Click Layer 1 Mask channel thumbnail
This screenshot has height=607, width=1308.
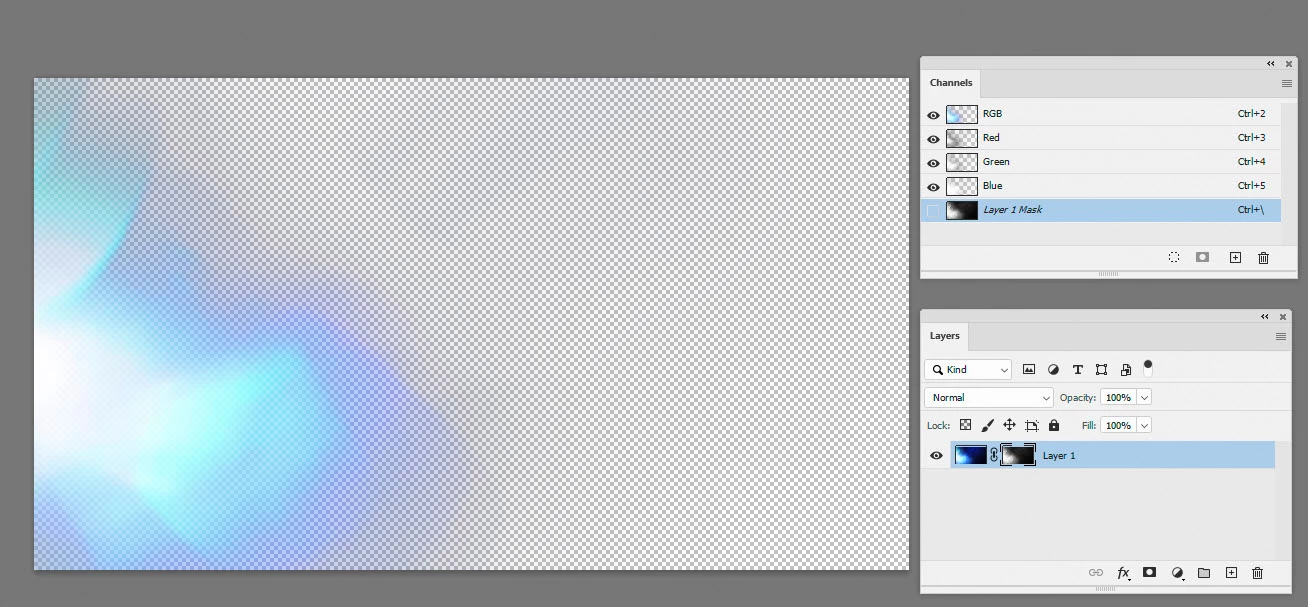tap(962, 210)
